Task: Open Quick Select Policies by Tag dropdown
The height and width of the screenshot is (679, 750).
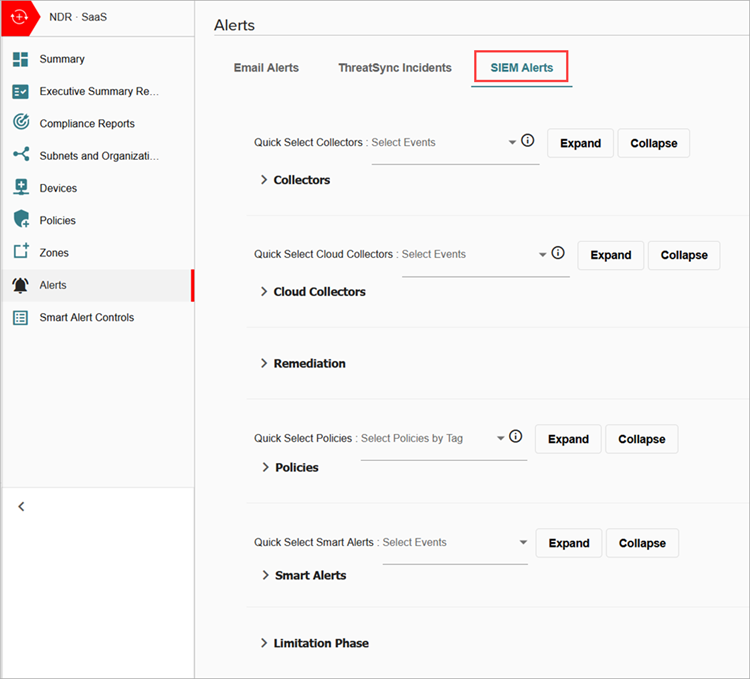Action: tap(444, 439)
